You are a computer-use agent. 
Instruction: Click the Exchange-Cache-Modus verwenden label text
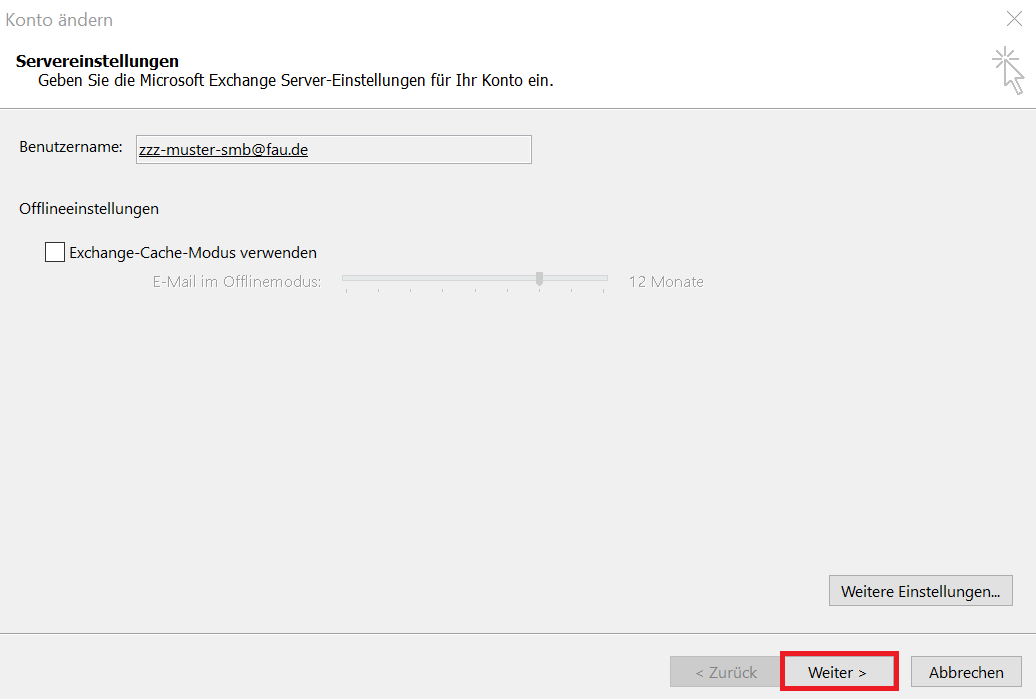(192, 253)
